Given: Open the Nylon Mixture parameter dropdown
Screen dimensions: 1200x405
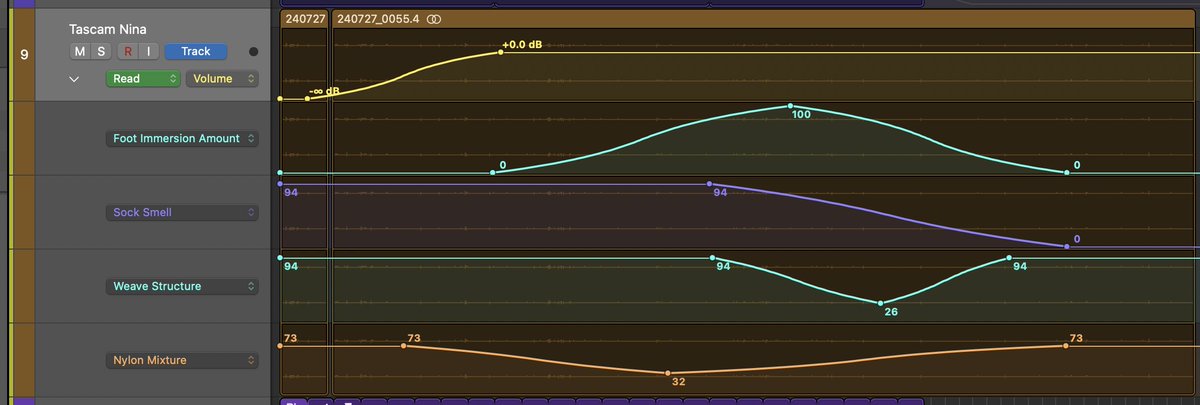Looking at the screenshot, I should coord(182,360).
